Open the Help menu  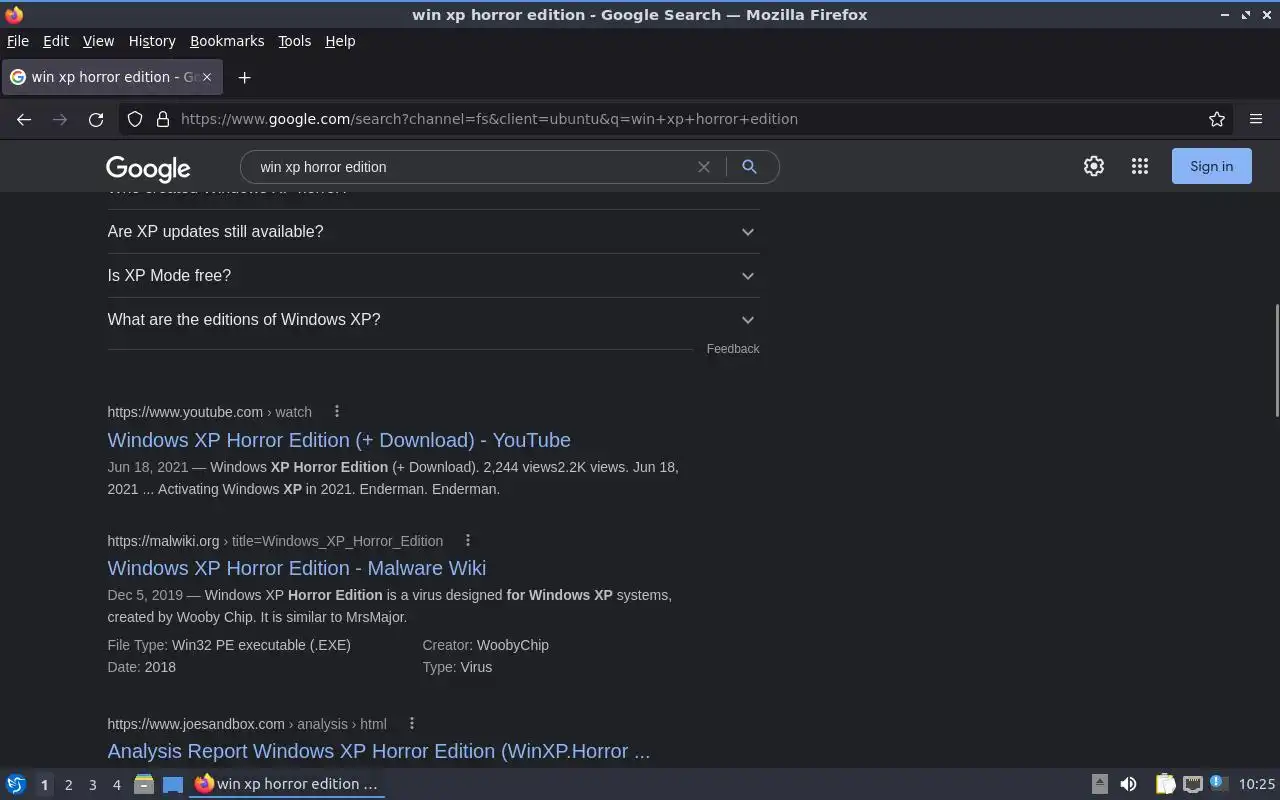[x=340, y=41]
